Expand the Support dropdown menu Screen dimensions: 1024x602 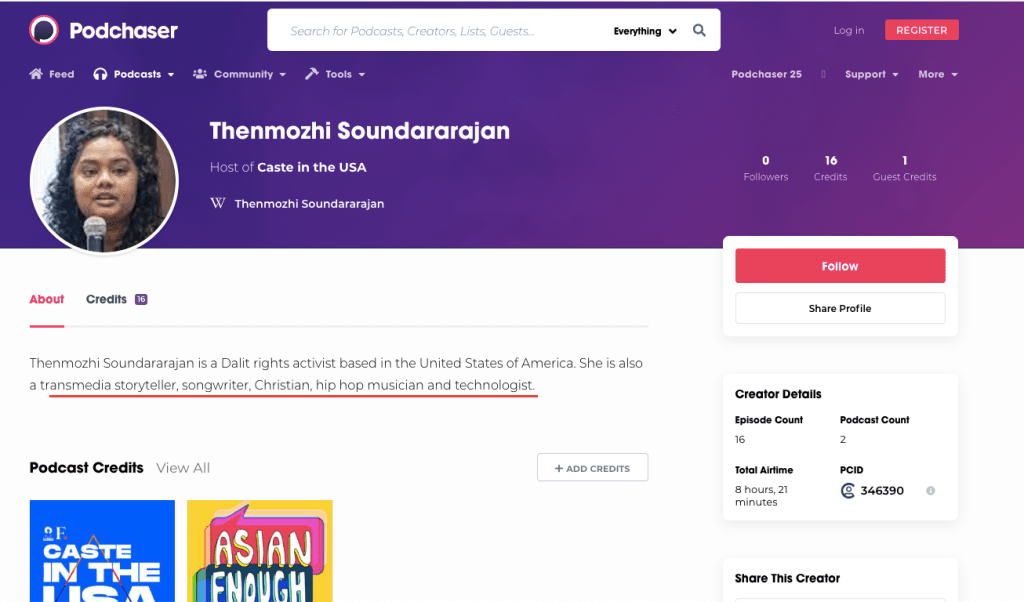point(871,74)
